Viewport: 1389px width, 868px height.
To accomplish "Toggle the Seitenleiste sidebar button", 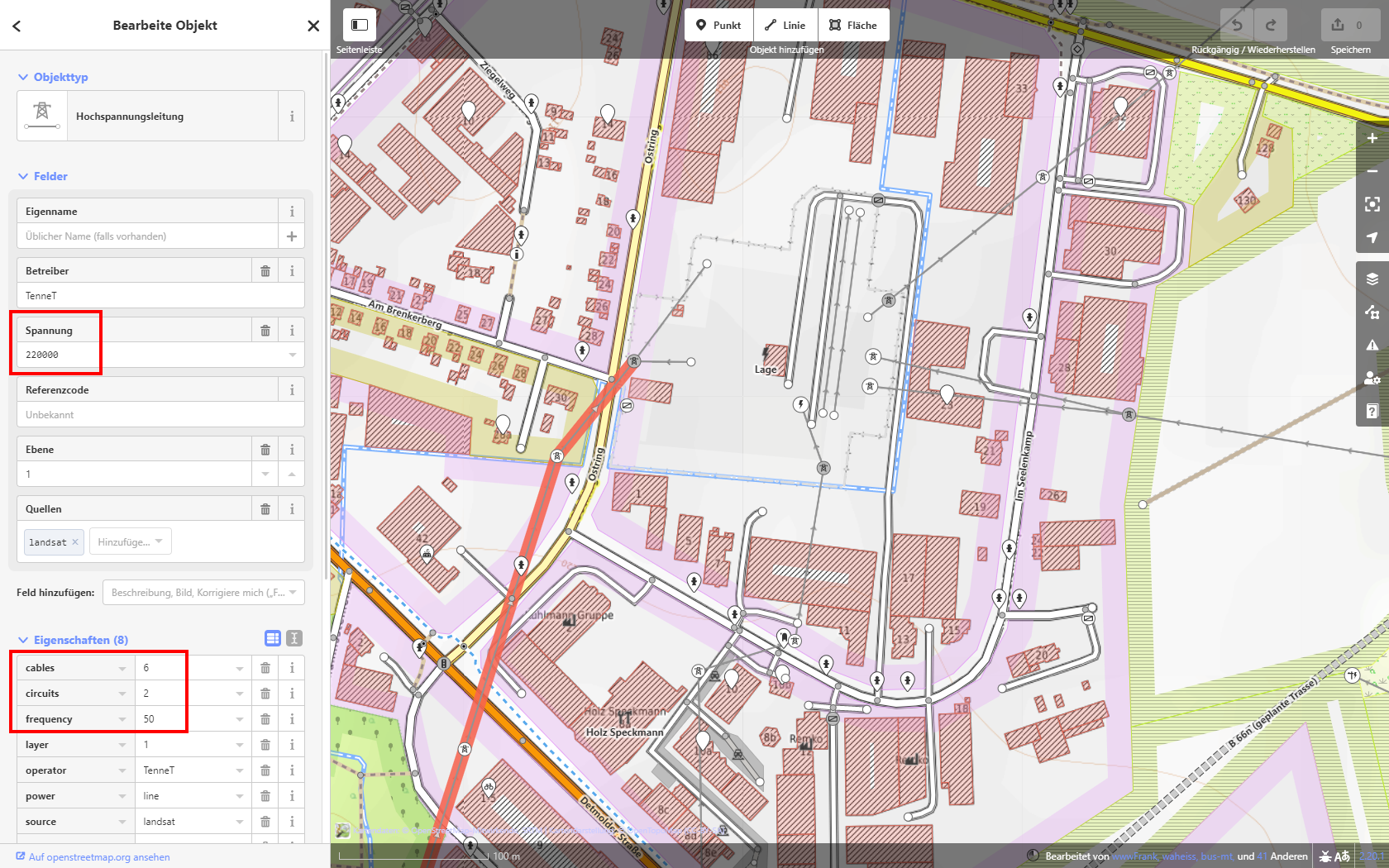I will (360, 25).
